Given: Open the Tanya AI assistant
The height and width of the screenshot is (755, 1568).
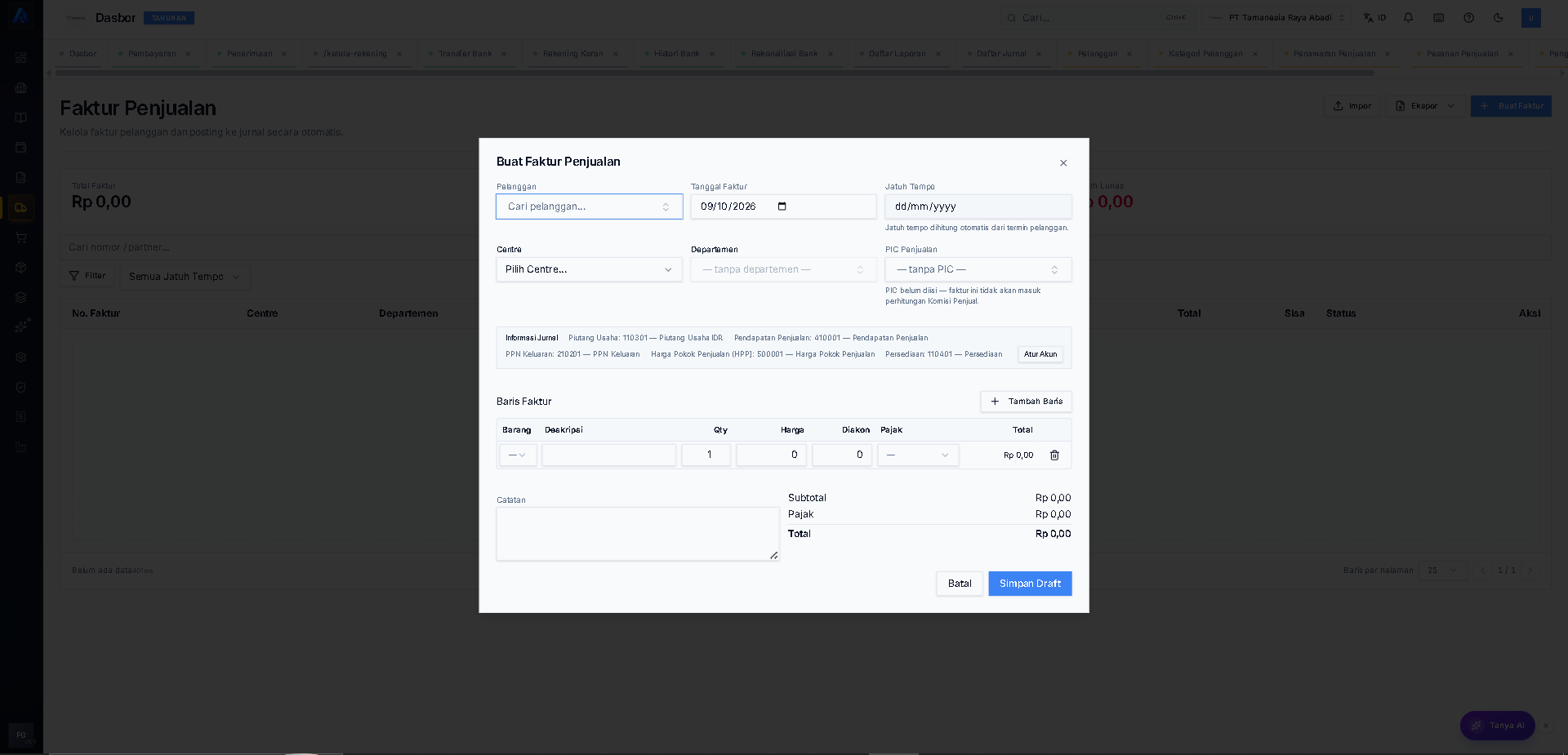Looking at the screenshot, I should coord(1498,726).
